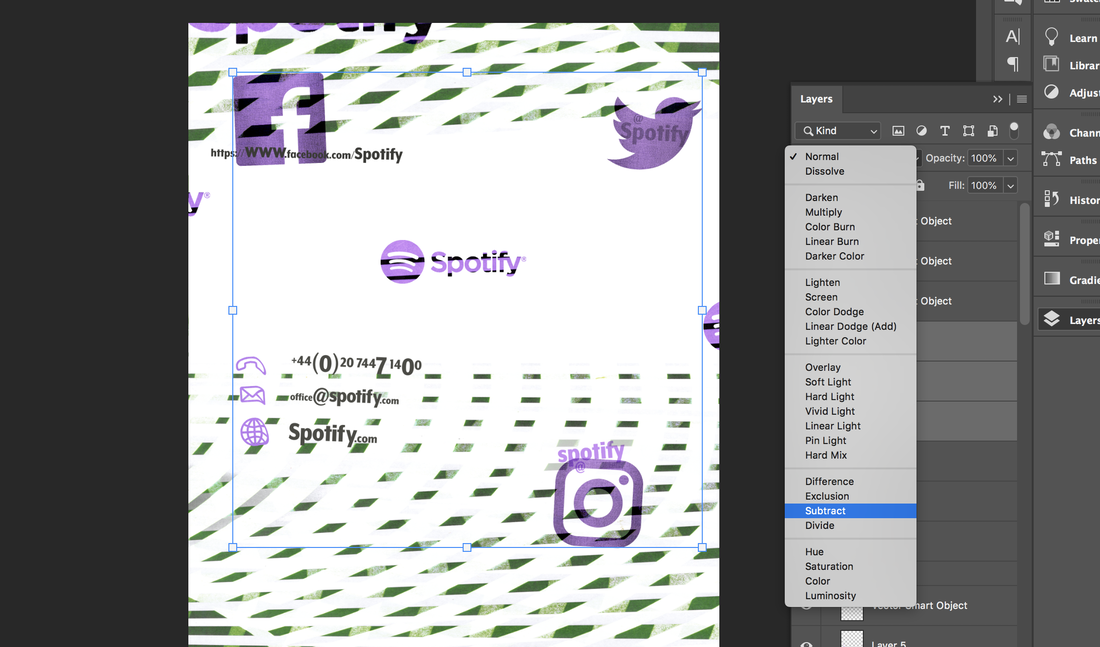Viewport: 1100px width, 647px height.
Task: Open the Adjustments panel
Action: click(x=1069, y=92)
